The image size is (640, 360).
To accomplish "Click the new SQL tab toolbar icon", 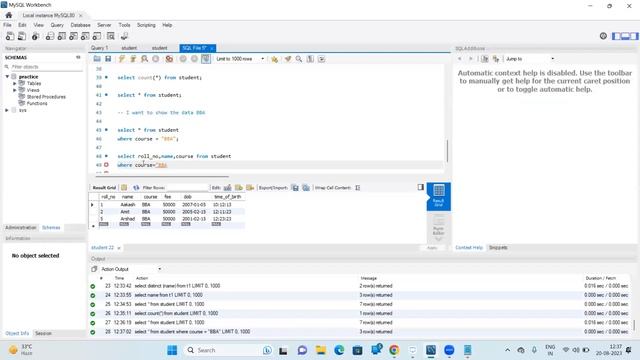I will (10, 36).
